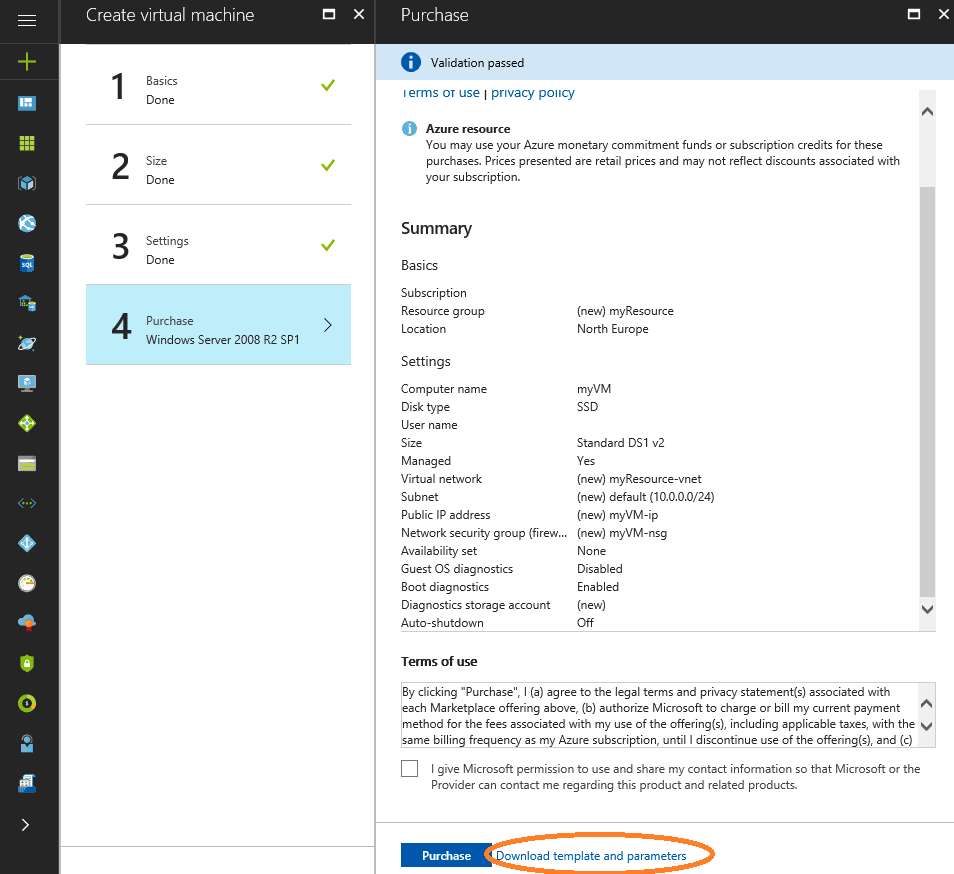The image size is (954, 874).
Task: Open Help and support person icon
Action: 27,743
